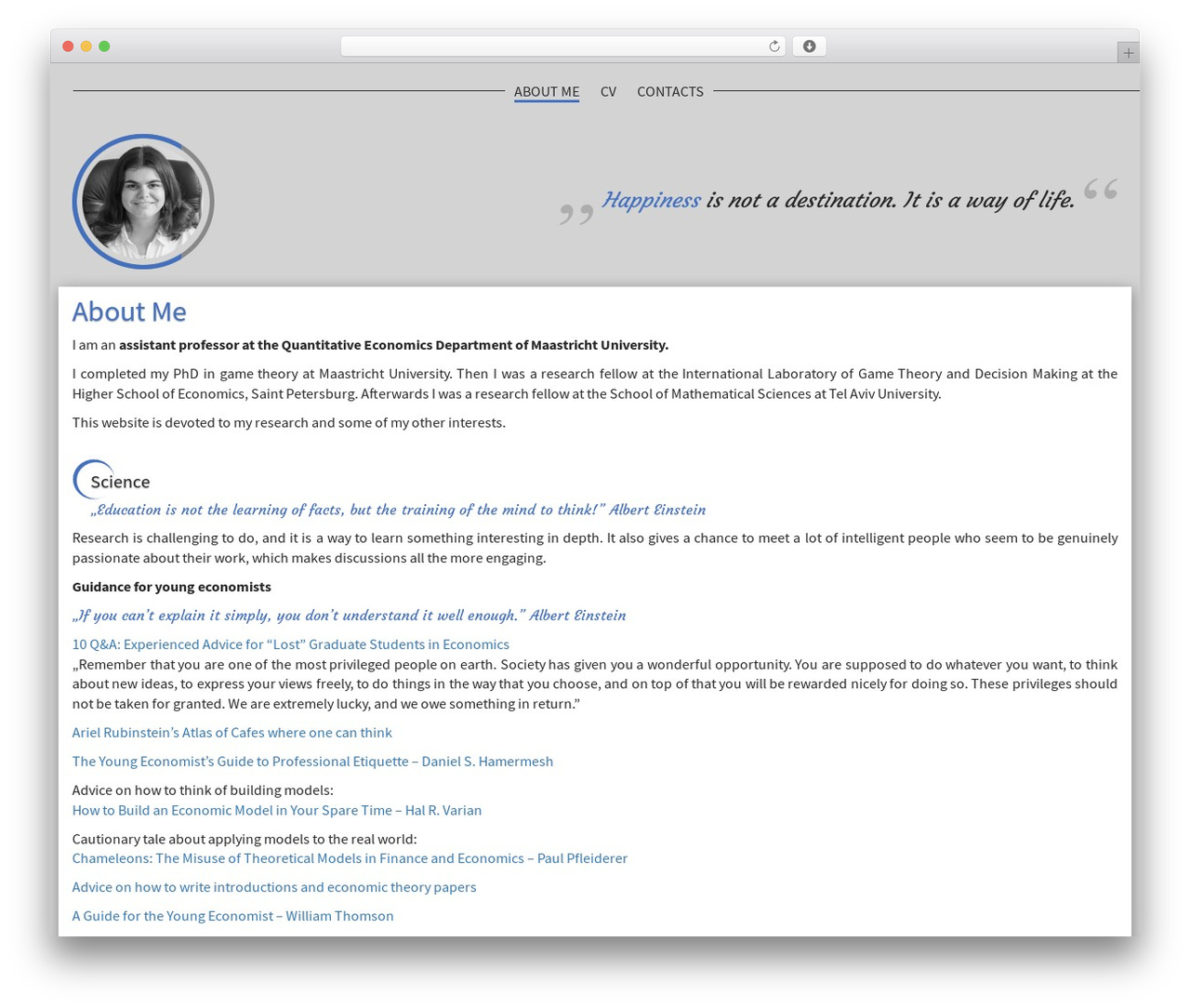Viewport: 1190px width, 1008px height.
Task: Open a new tab with plus button
Action: (x=1128, y=53)
